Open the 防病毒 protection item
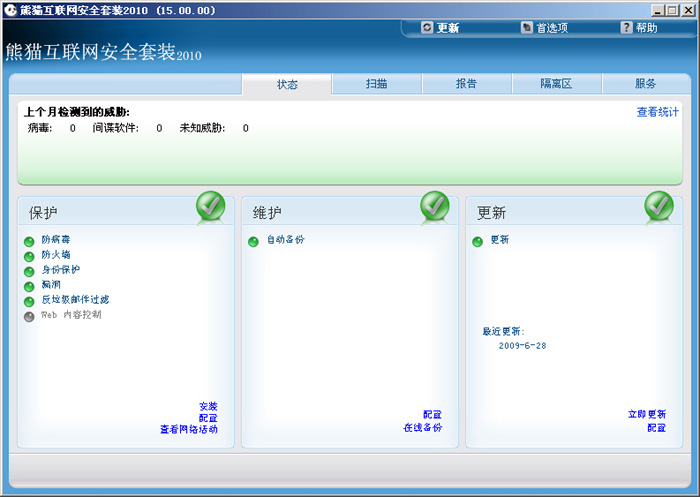The width and height of the screenshot is (700, 497). tap(56, 240)
